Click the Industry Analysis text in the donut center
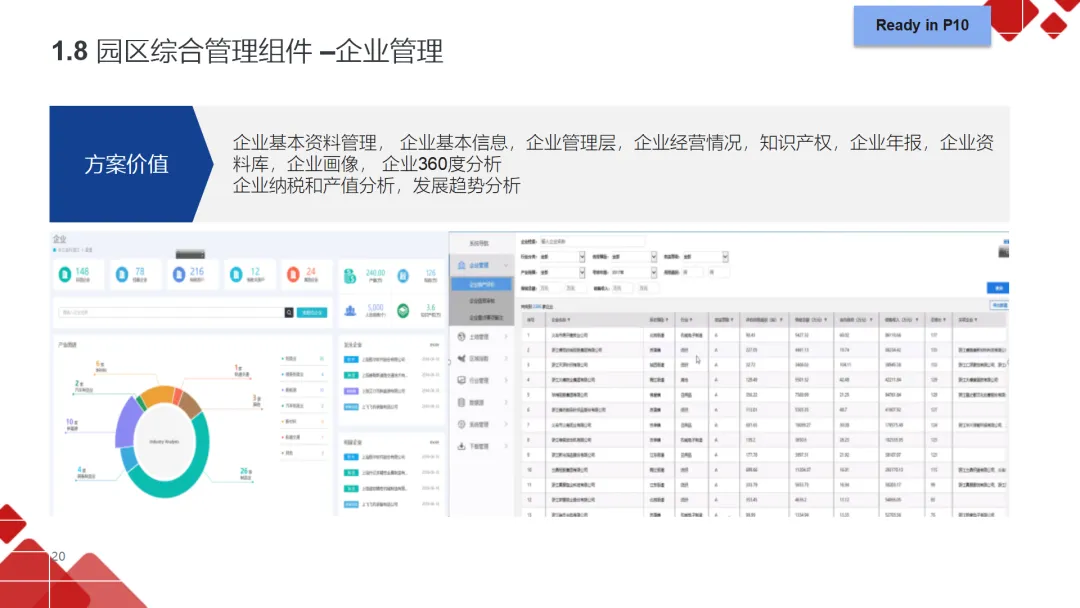The image size is (1080, 608). (x=165, y=442)
